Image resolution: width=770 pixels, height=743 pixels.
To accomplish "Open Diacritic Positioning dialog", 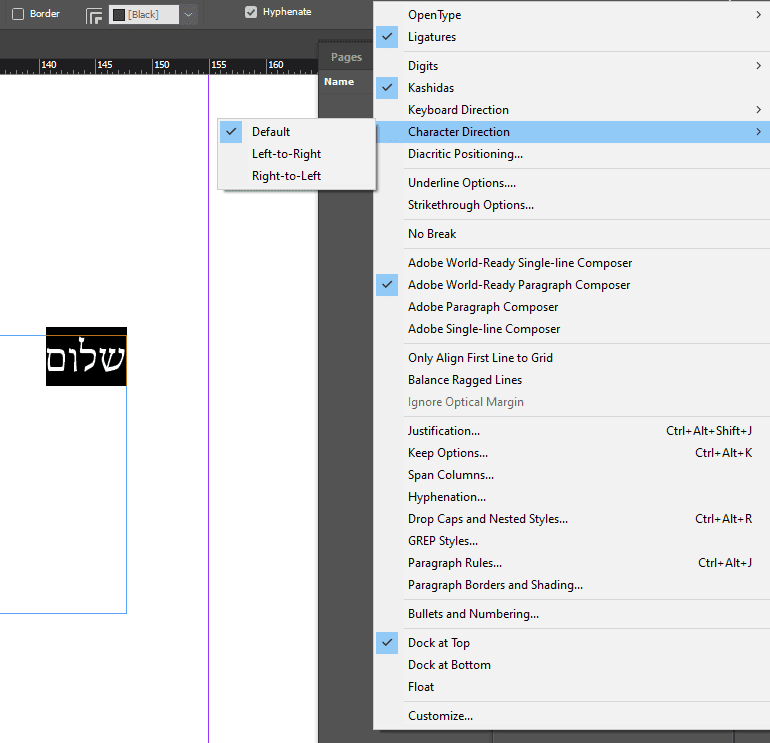I will (x=572, y=154).
